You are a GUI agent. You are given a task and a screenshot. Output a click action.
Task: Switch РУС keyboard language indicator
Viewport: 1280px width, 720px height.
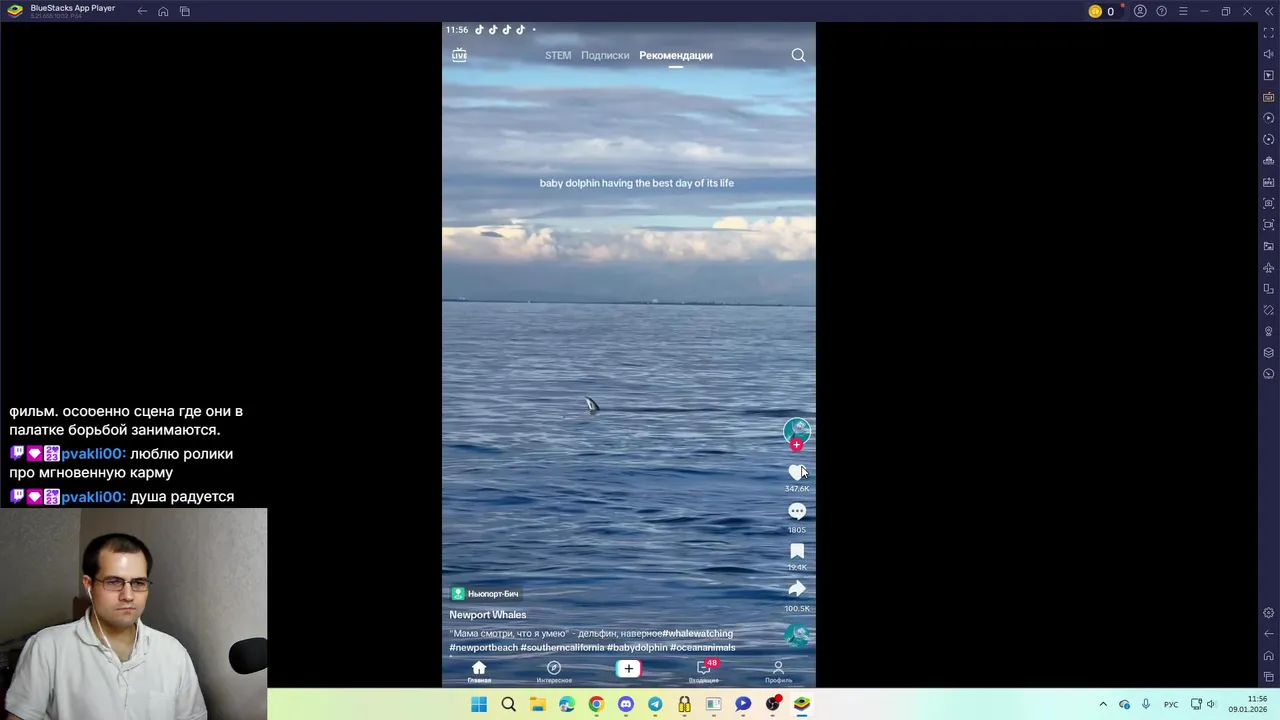pyautogui.click(x=1171, y=704)
